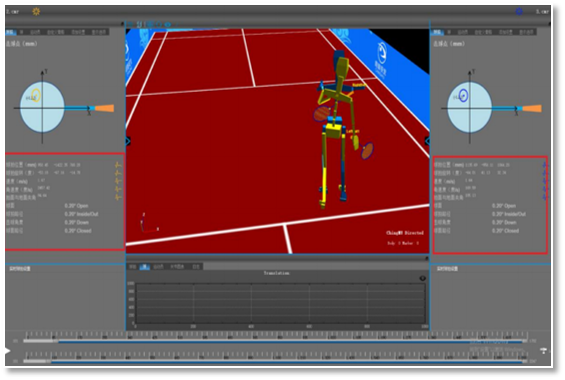
Task: Select the highlighted first tab in the left panel
Action: [x=11, y=32]
